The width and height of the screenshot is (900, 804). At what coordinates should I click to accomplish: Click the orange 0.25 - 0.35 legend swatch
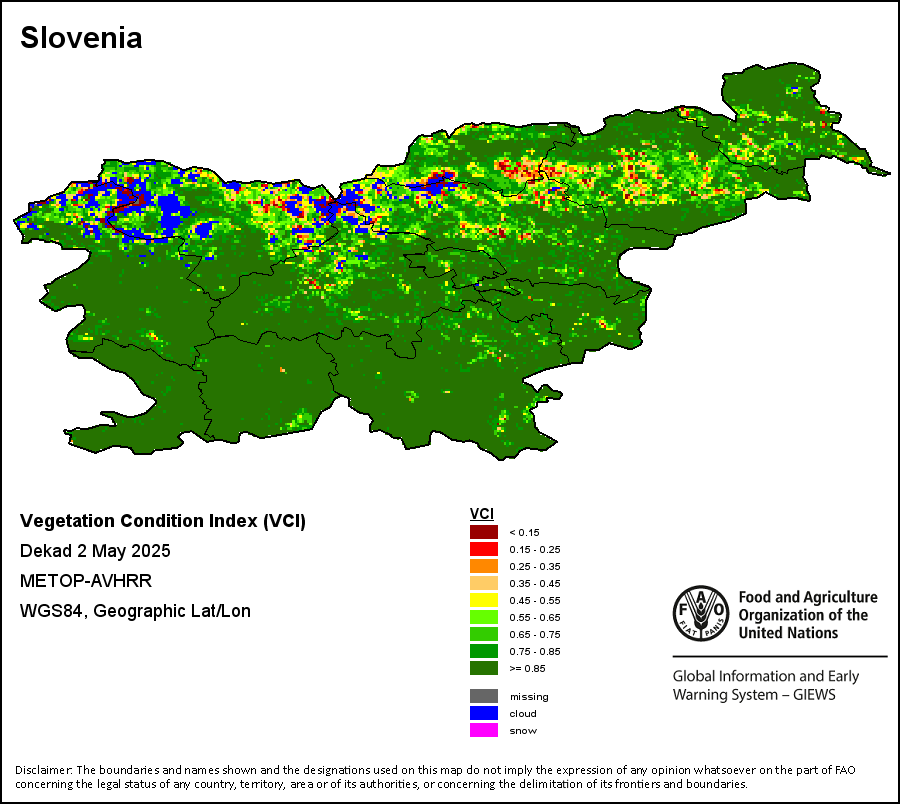pyautogui.click(x=484, y=566)
